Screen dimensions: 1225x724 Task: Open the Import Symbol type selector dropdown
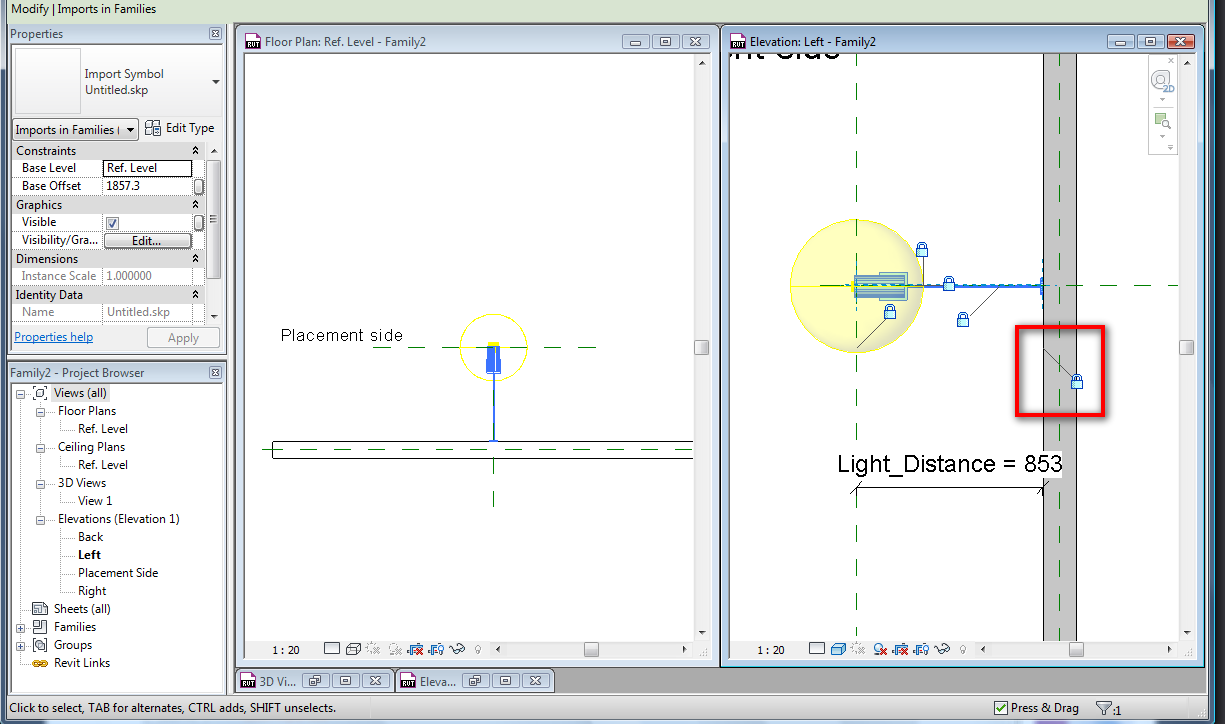(216, 82)
